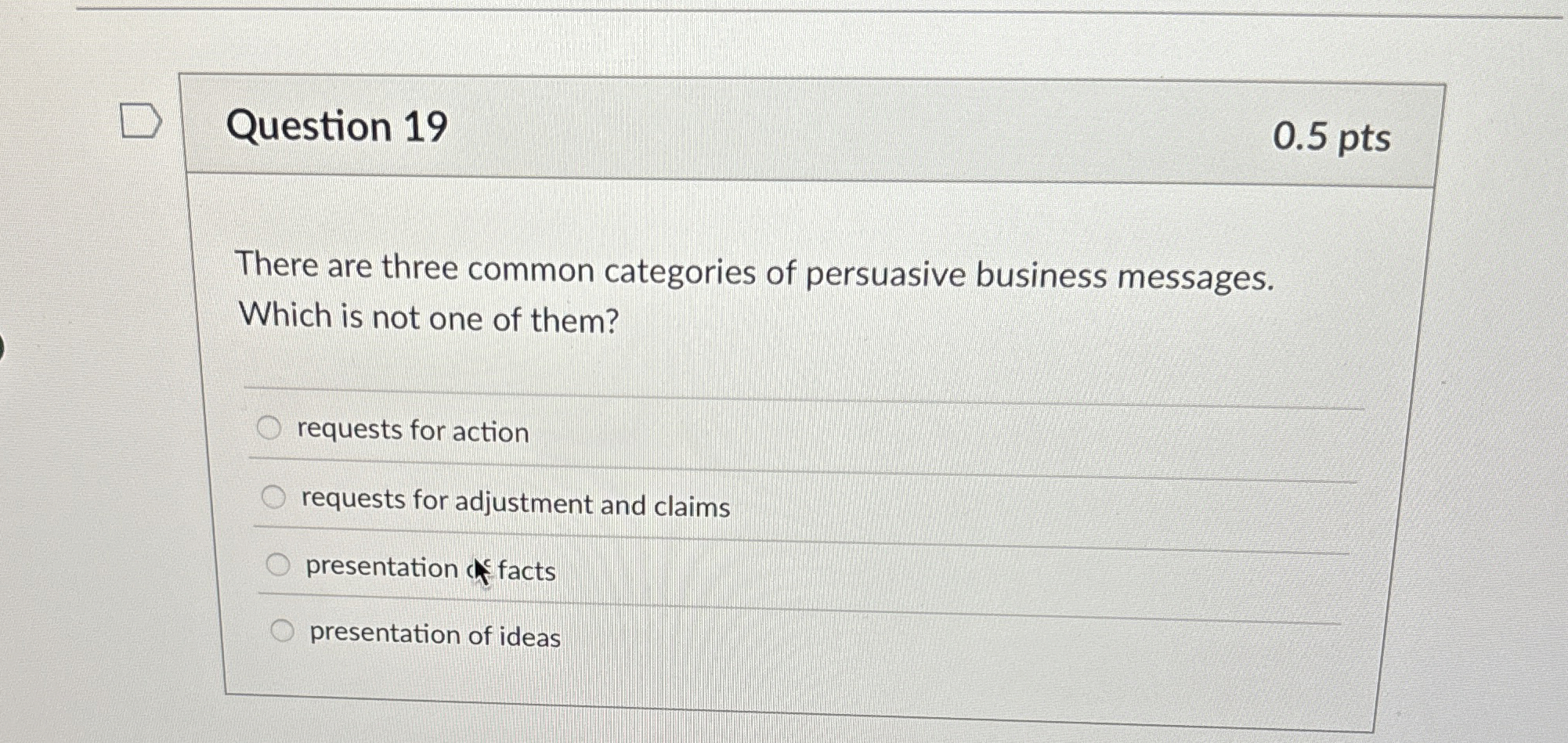This screenshot has height=743, width=1568.
Task: Click the 'requests for action' answer text
Action: click(x=411, y=431)
